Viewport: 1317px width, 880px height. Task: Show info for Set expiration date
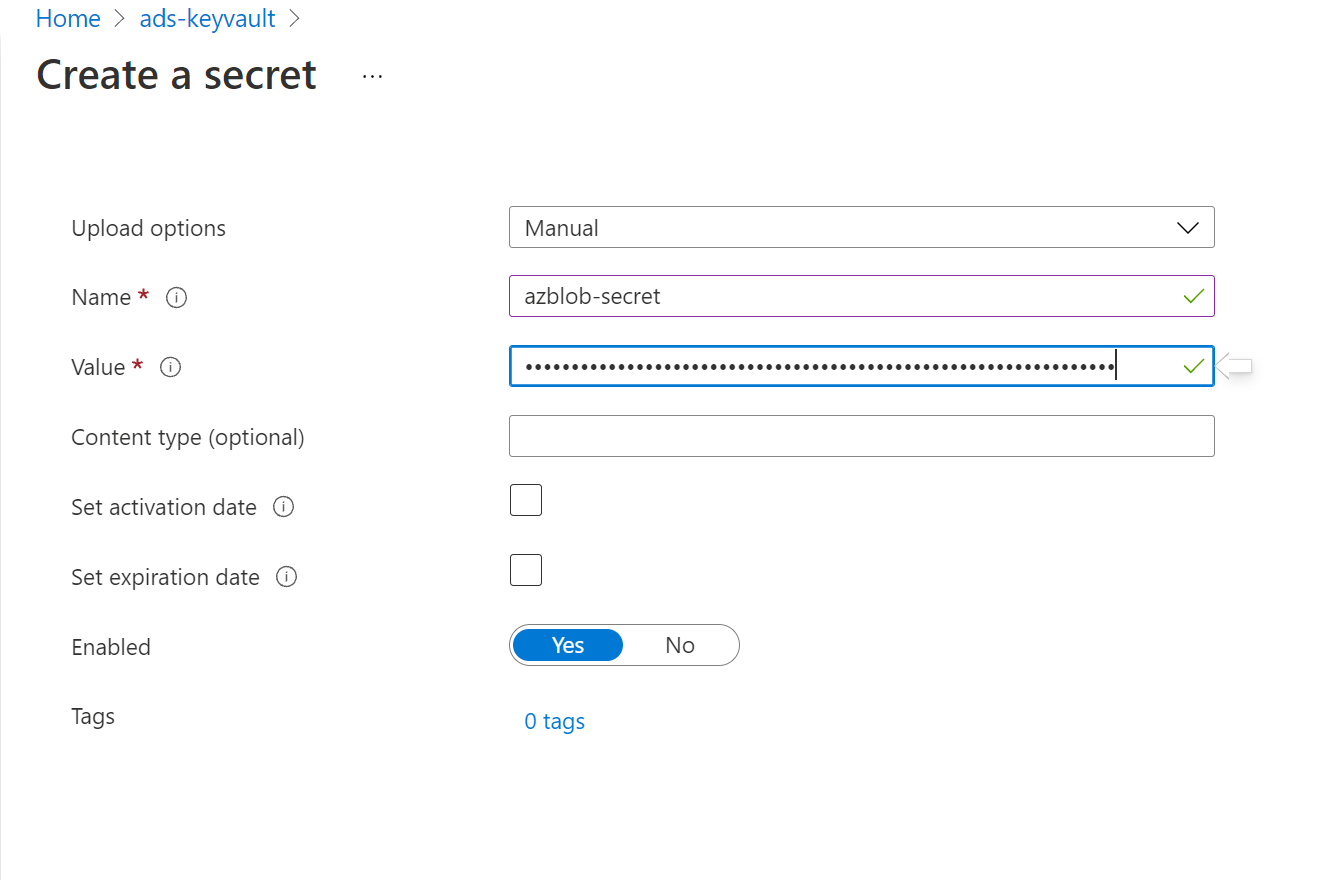(x=287, y=577)
